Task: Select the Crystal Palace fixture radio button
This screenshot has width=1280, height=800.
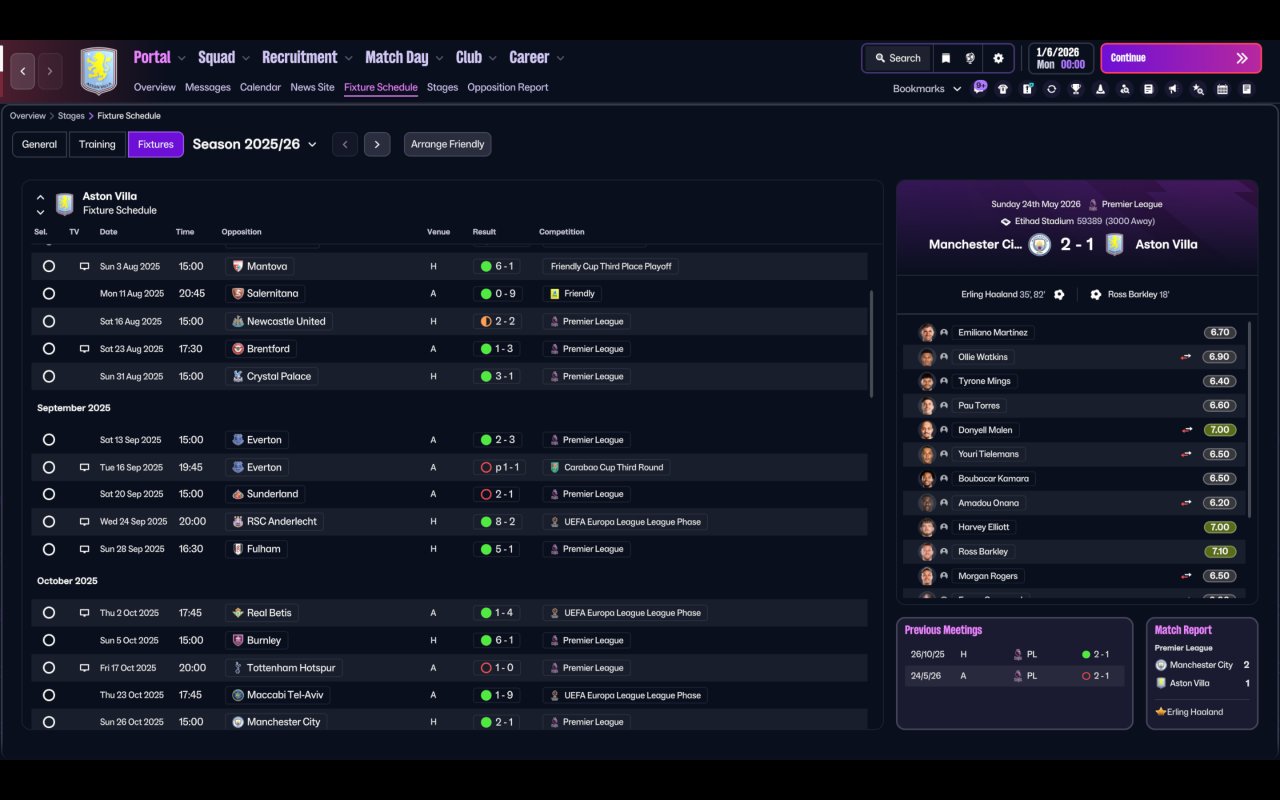Action: tap(49, 377)
